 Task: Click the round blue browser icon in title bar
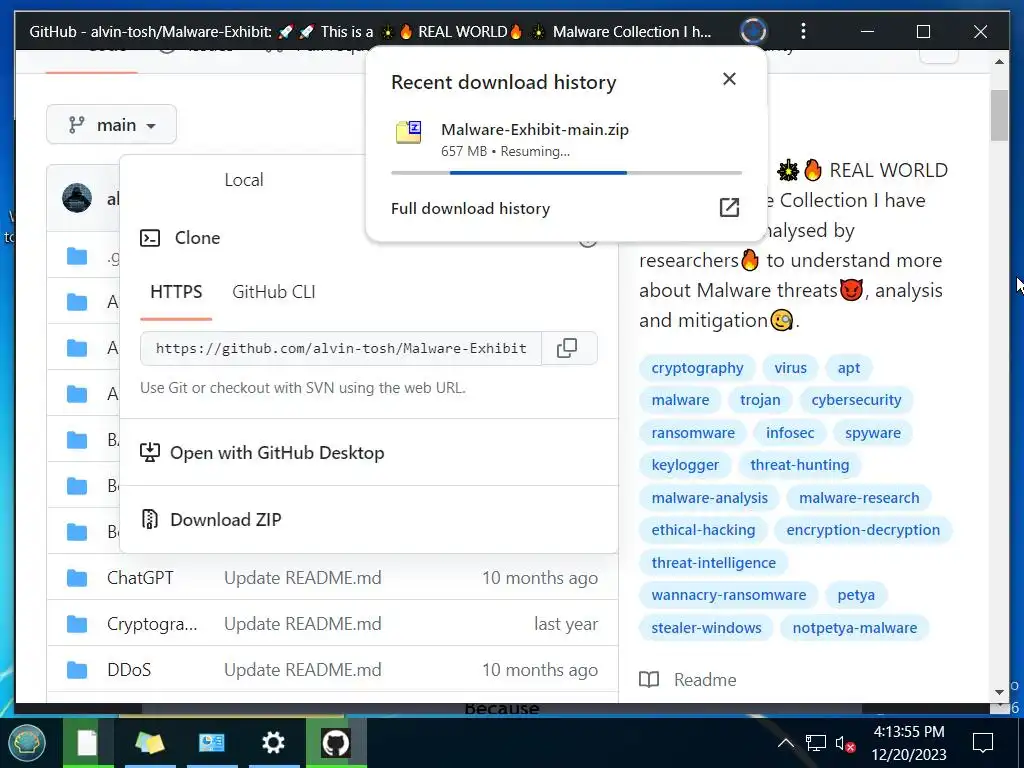click(753, 31)
